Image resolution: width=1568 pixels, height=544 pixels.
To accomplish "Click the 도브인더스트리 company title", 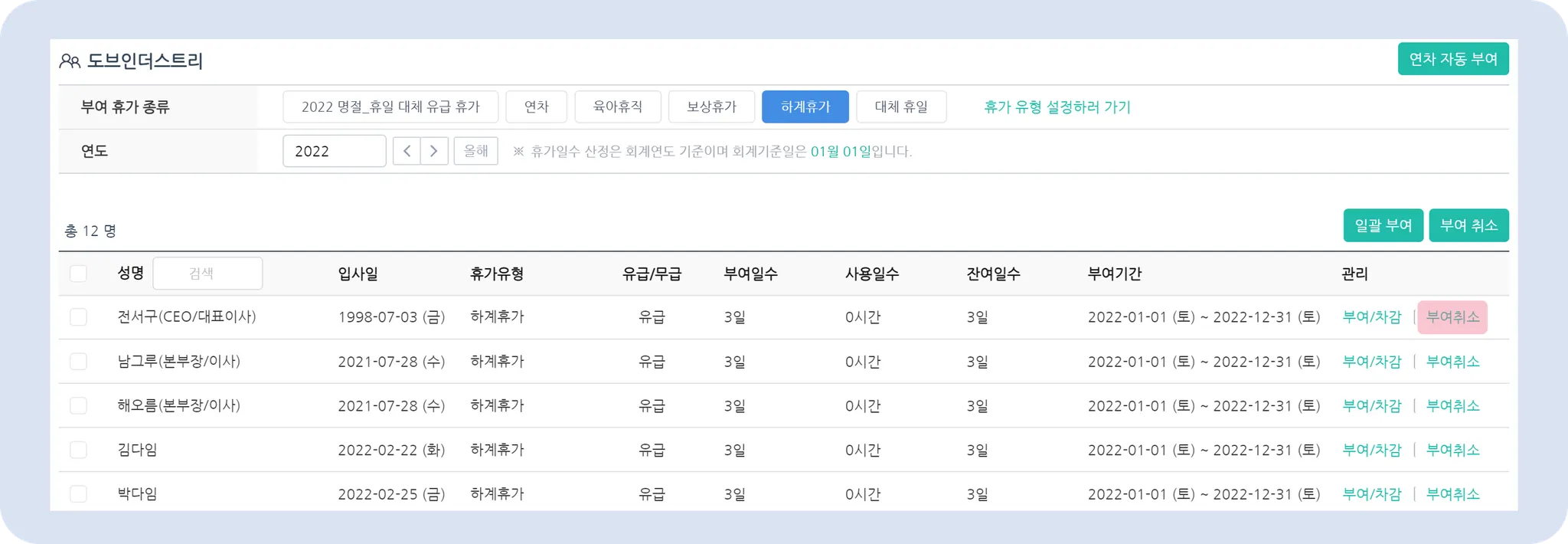I will pos(145,61).
